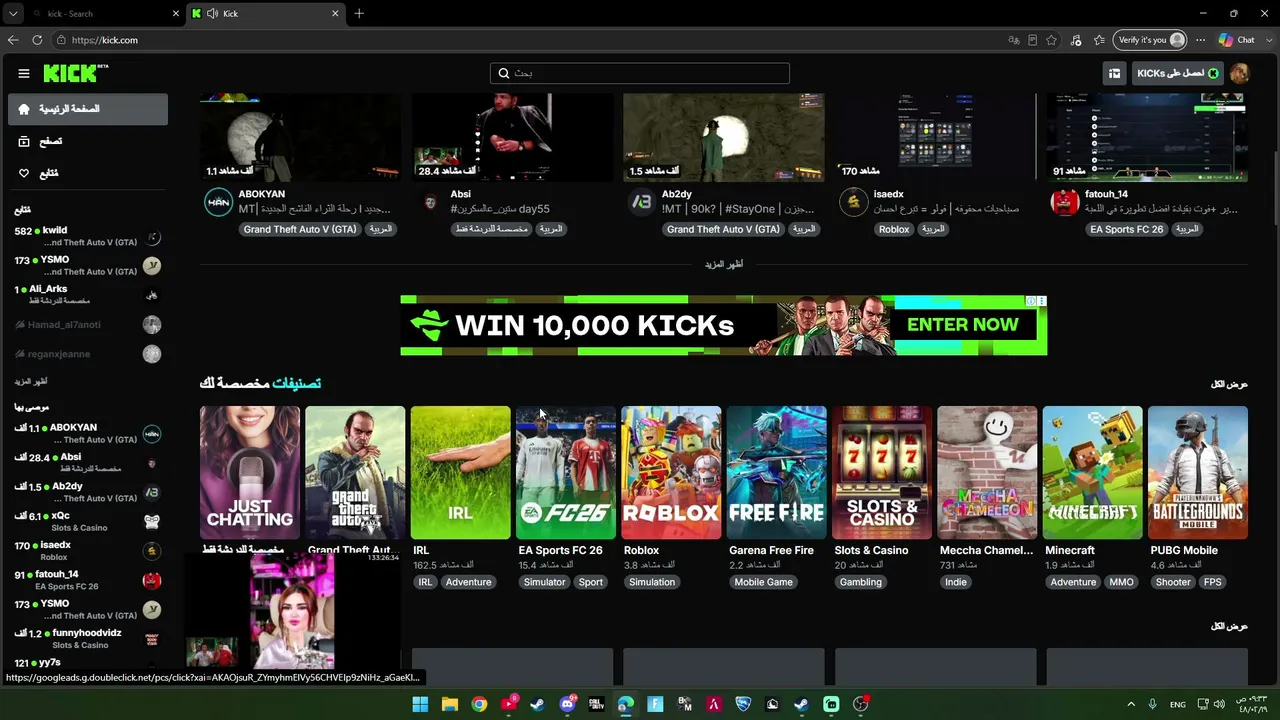This screenshot has width=1280, height=720.
Task: Open xQc channel in recommended list
Action: (x=88, y=521)
